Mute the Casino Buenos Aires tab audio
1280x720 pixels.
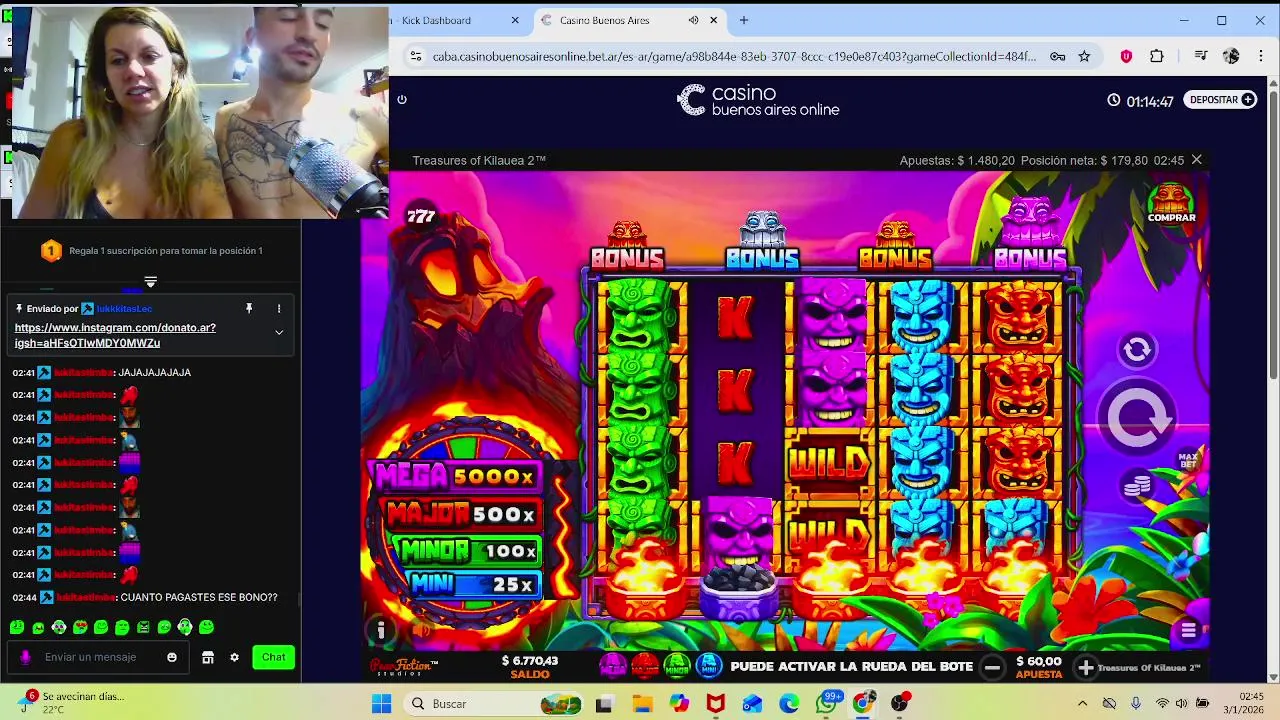(694, 20)
